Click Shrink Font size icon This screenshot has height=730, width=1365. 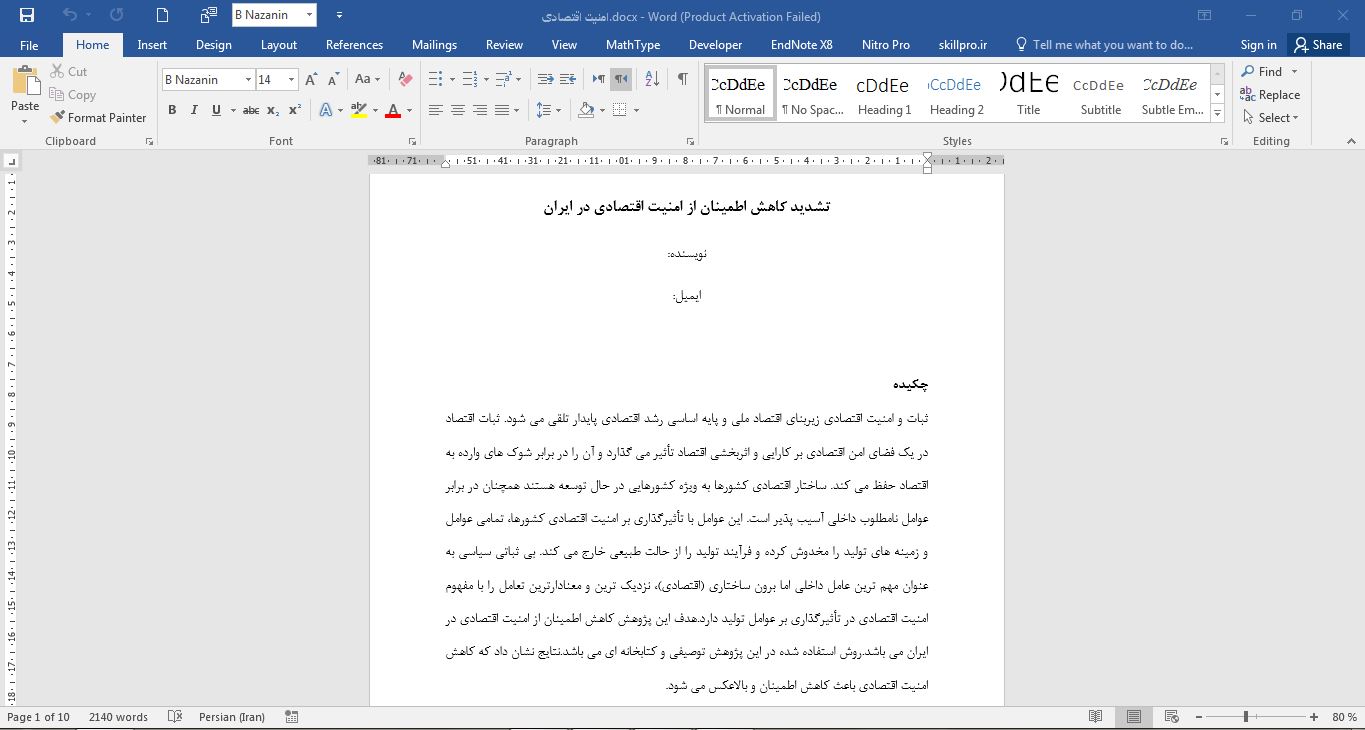coord(332,80)
